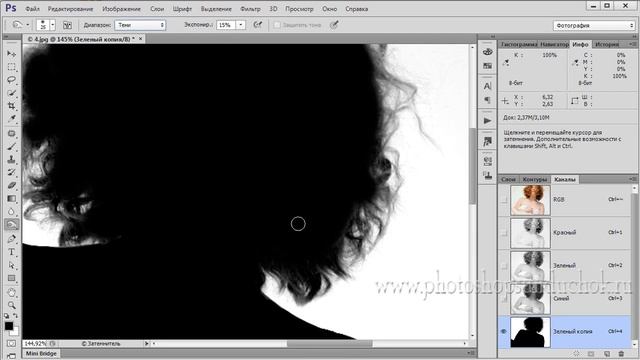Select the Healing Brush tool
640x360 pixels.
[x=11, y=133]
